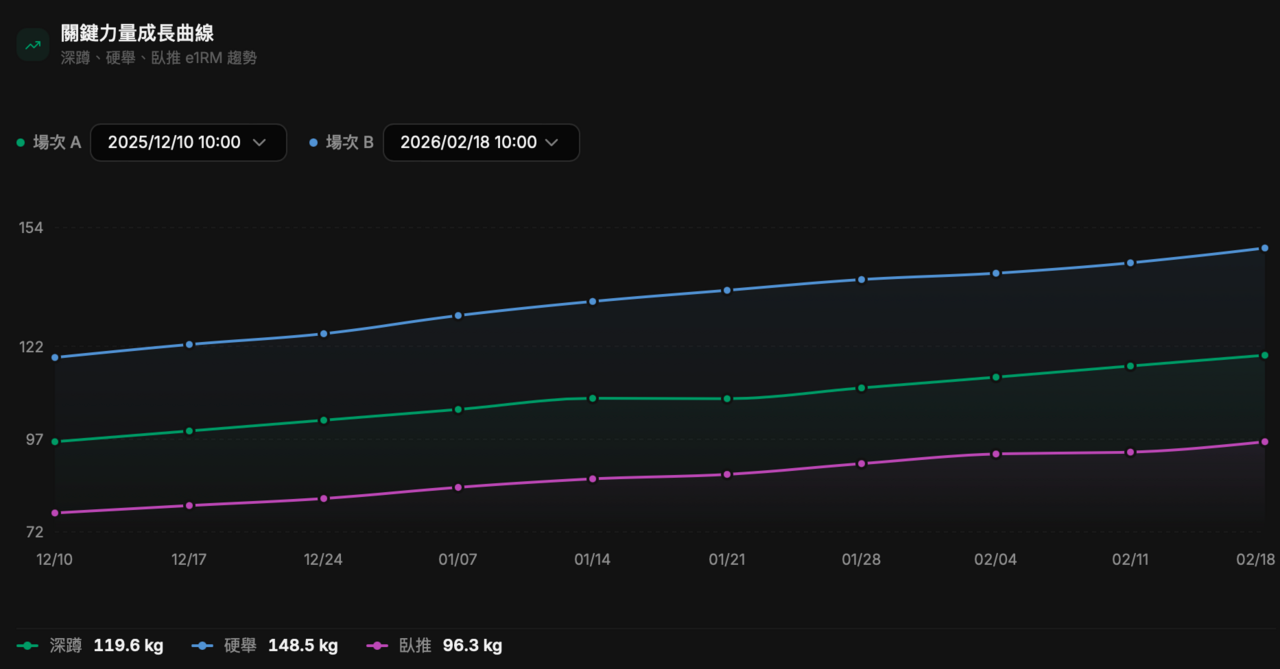Select 硬舉 data point at 02/18
Image resolution: width=1280 pixels, height=669 pixels.
[x=1264, y=248]
